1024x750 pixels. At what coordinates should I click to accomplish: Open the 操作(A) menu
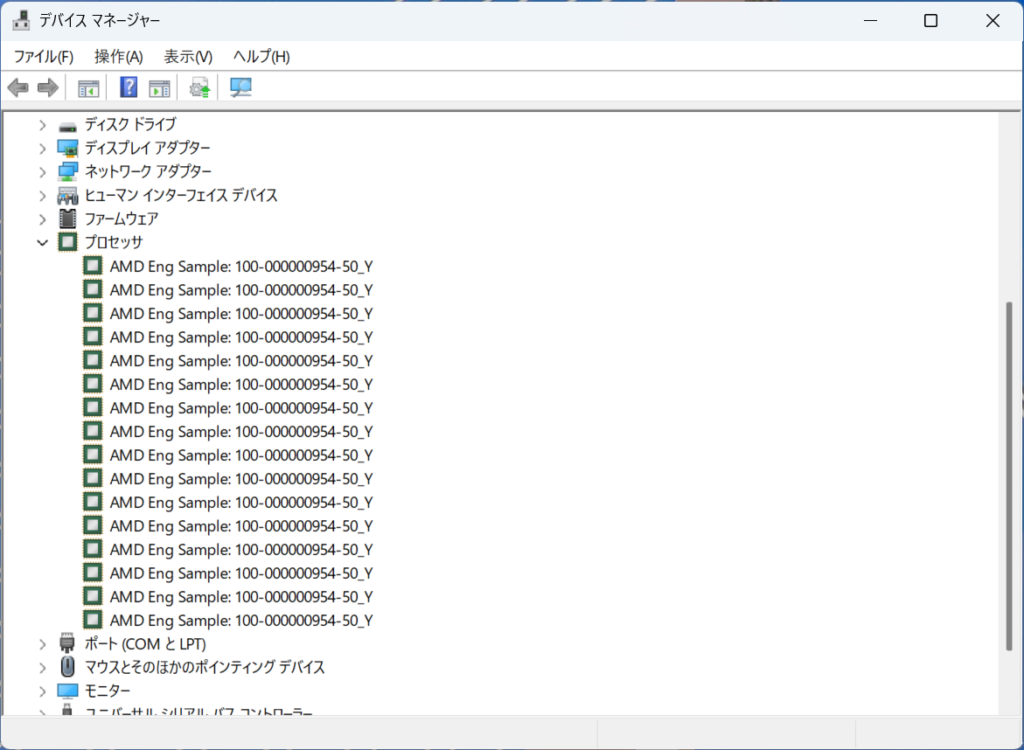point(118,57)
